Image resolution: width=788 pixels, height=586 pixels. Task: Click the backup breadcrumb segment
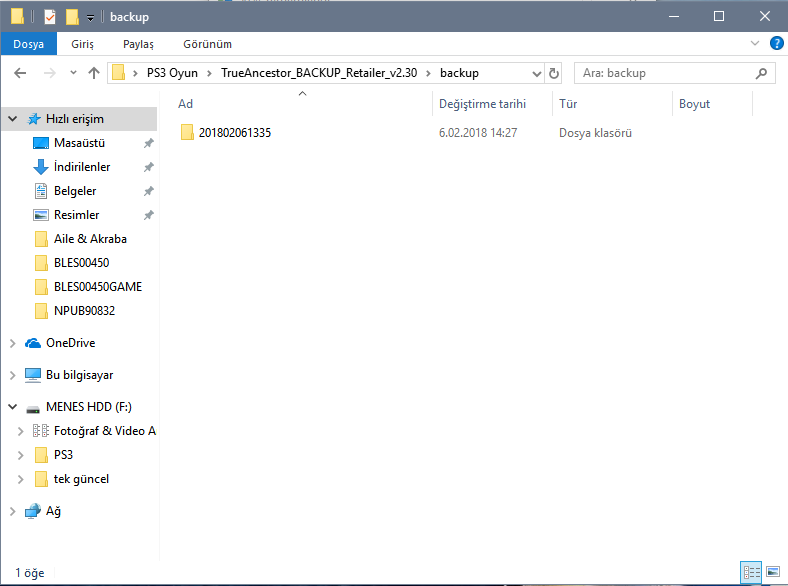click(x=459, y=73)
